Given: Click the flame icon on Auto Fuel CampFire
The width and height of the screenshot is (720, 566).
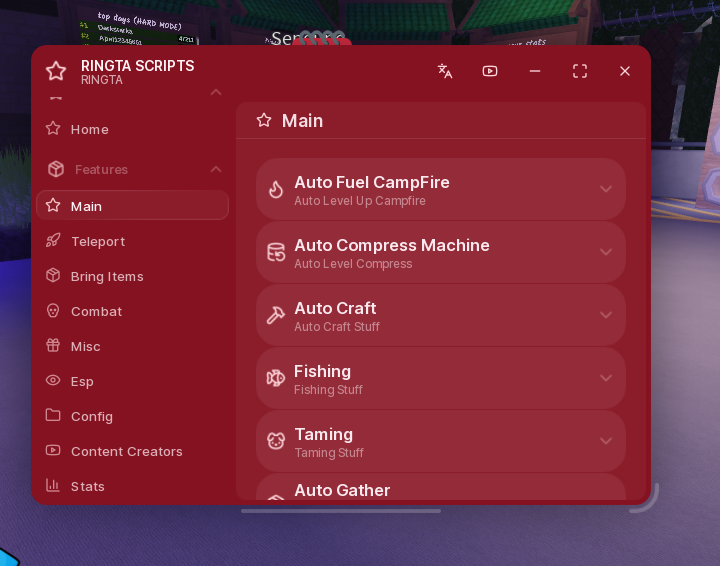Looking at the screenshot, I should tap(276, 189).
